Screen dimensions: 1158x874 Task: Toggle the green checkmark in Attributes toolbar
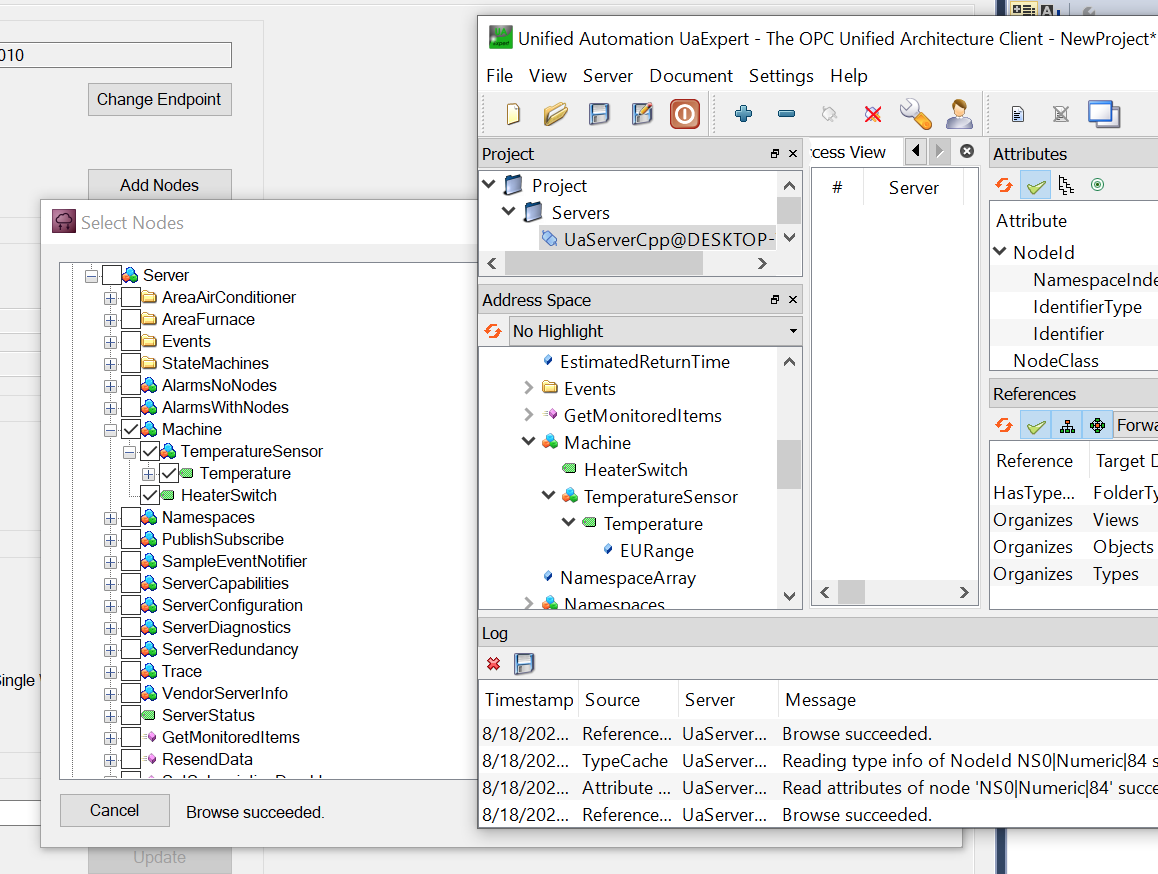pyautogui.click(x=1035, y=185)
